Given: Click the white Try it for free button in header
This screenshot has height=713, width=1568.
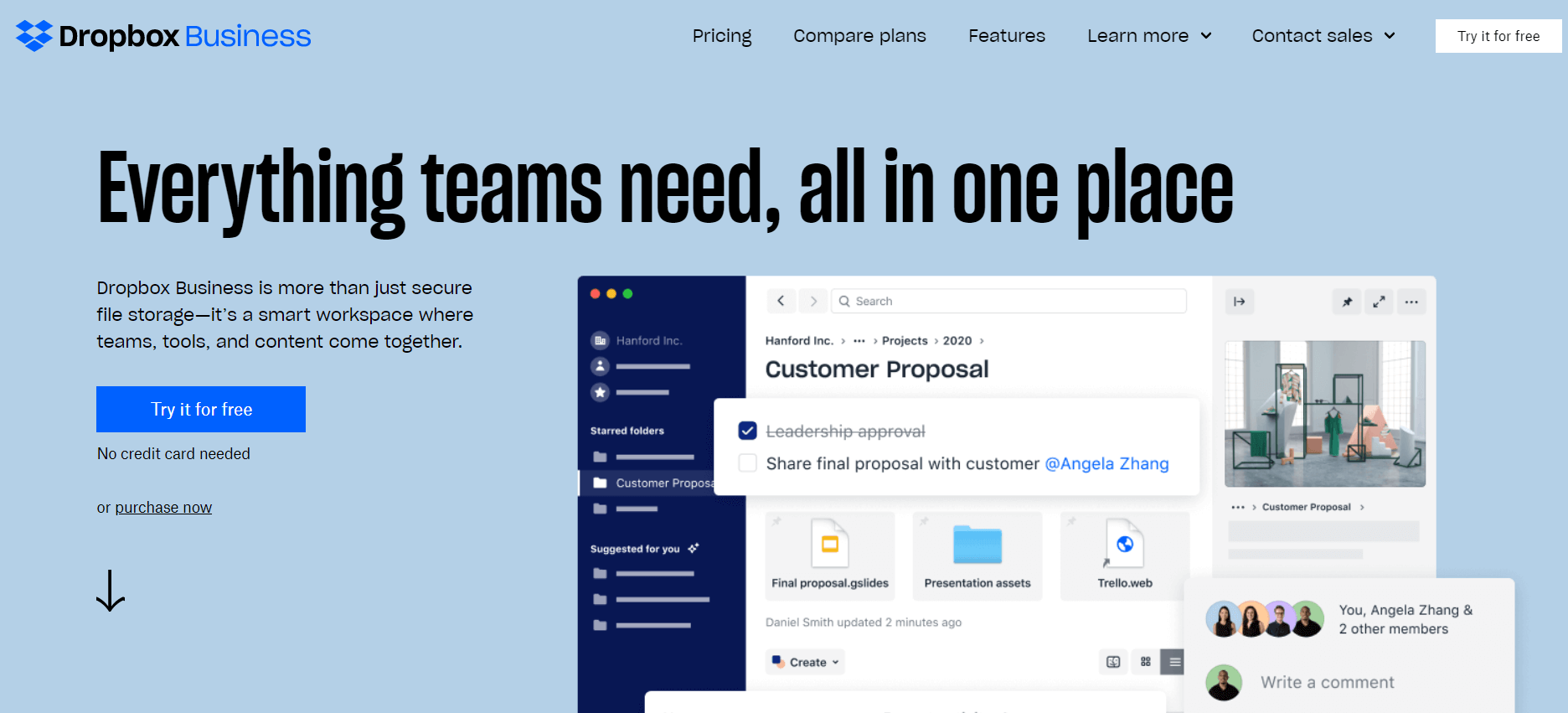Looking at the screenshot, I should pos(1498,36).
